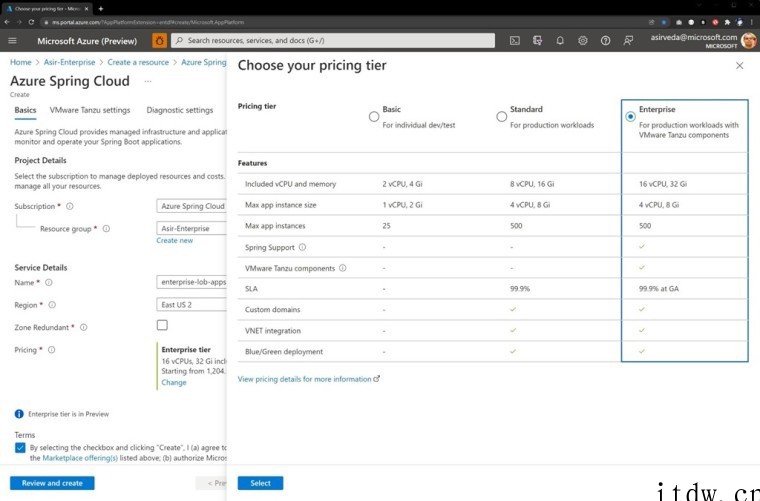
Task: Toggle the Zone Redundant checkbox
Action: tap(162, 325)
